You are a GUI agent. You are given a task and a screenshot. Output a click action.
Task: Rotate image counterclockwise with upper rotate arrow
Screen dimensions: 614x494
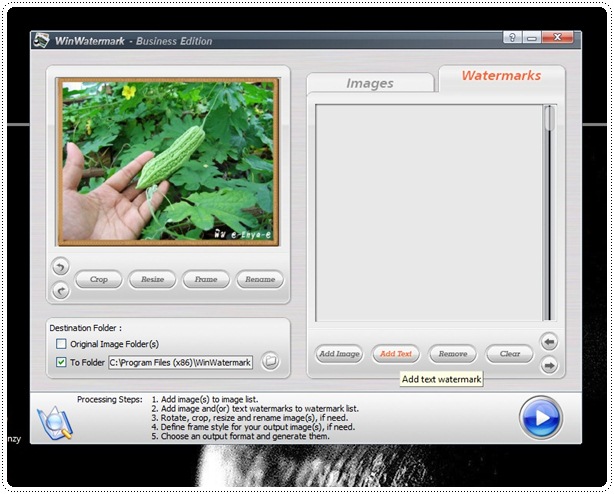[x=60, y=267]
